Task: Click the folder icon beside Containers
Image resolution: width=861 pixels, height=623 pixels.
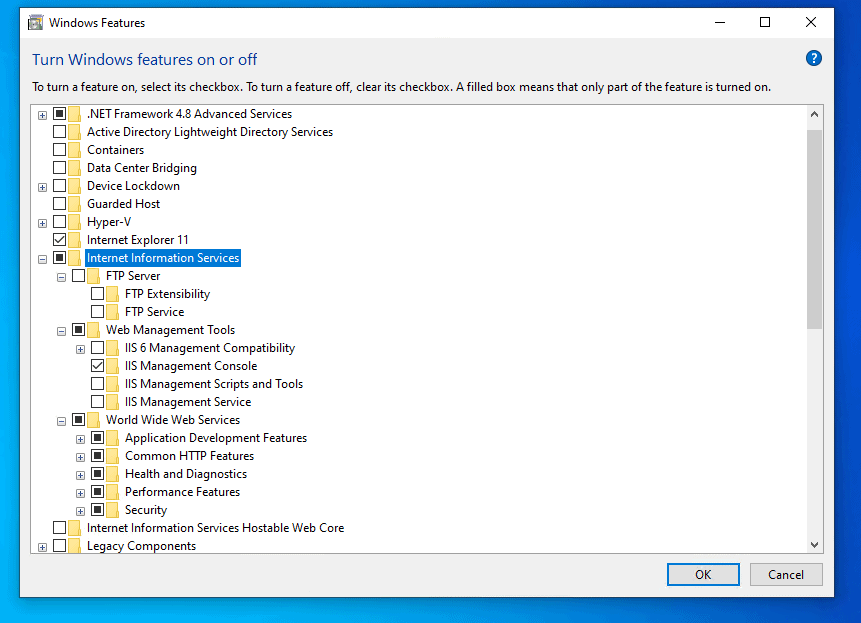Action: (x=74, y=150)
